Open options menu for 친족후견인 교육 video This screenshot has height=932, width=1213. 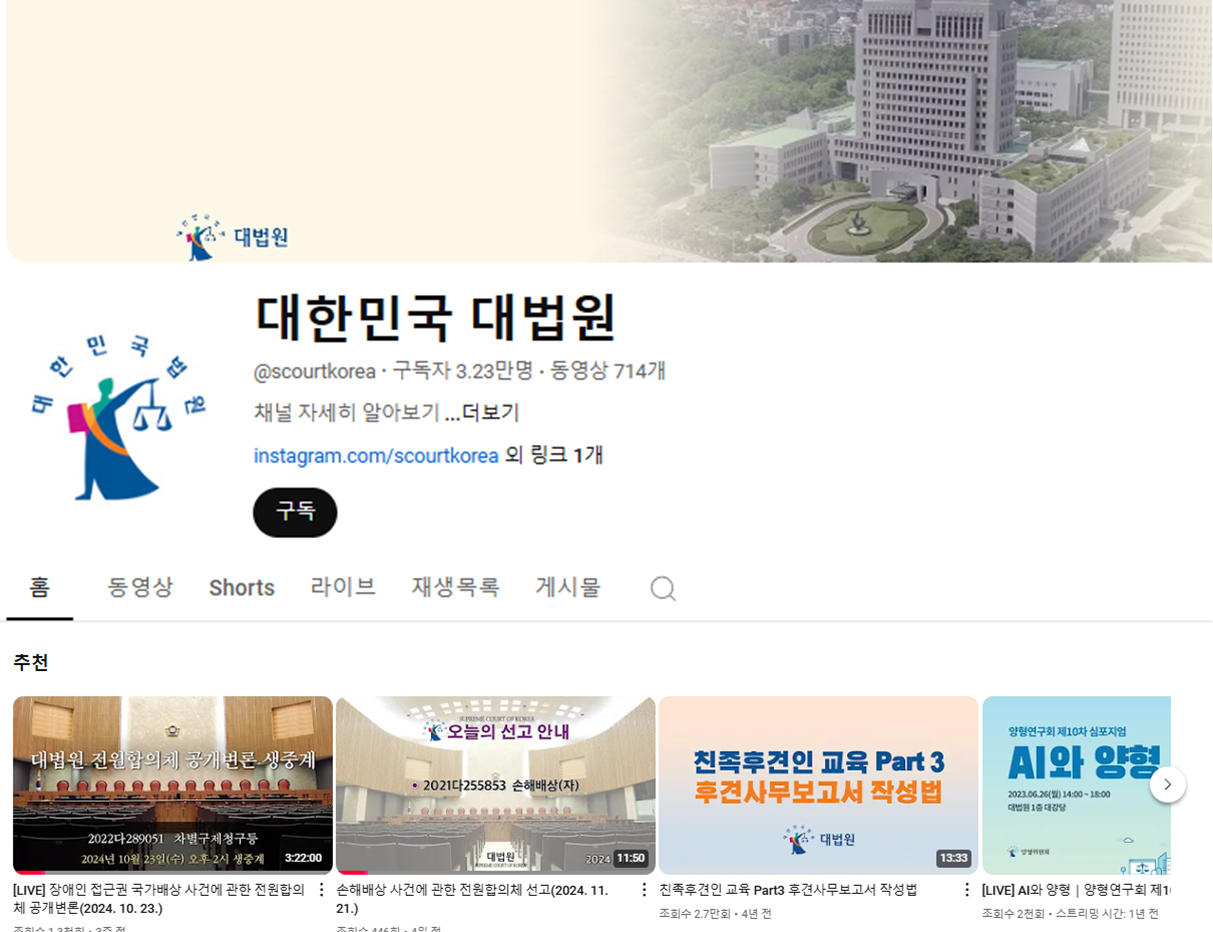(x=967, y=890)
